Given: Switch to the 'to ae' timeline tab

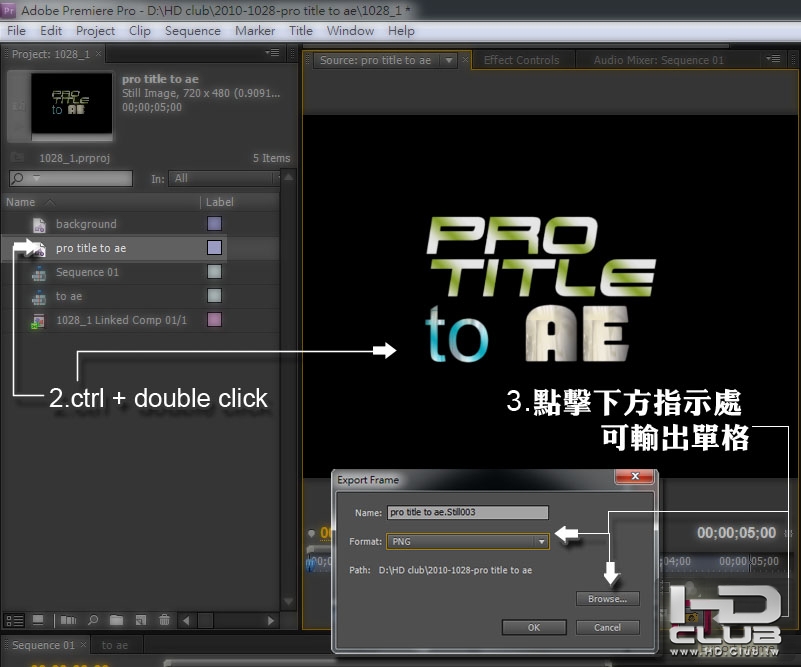Looking at the screenshot, I should (114, 645).
